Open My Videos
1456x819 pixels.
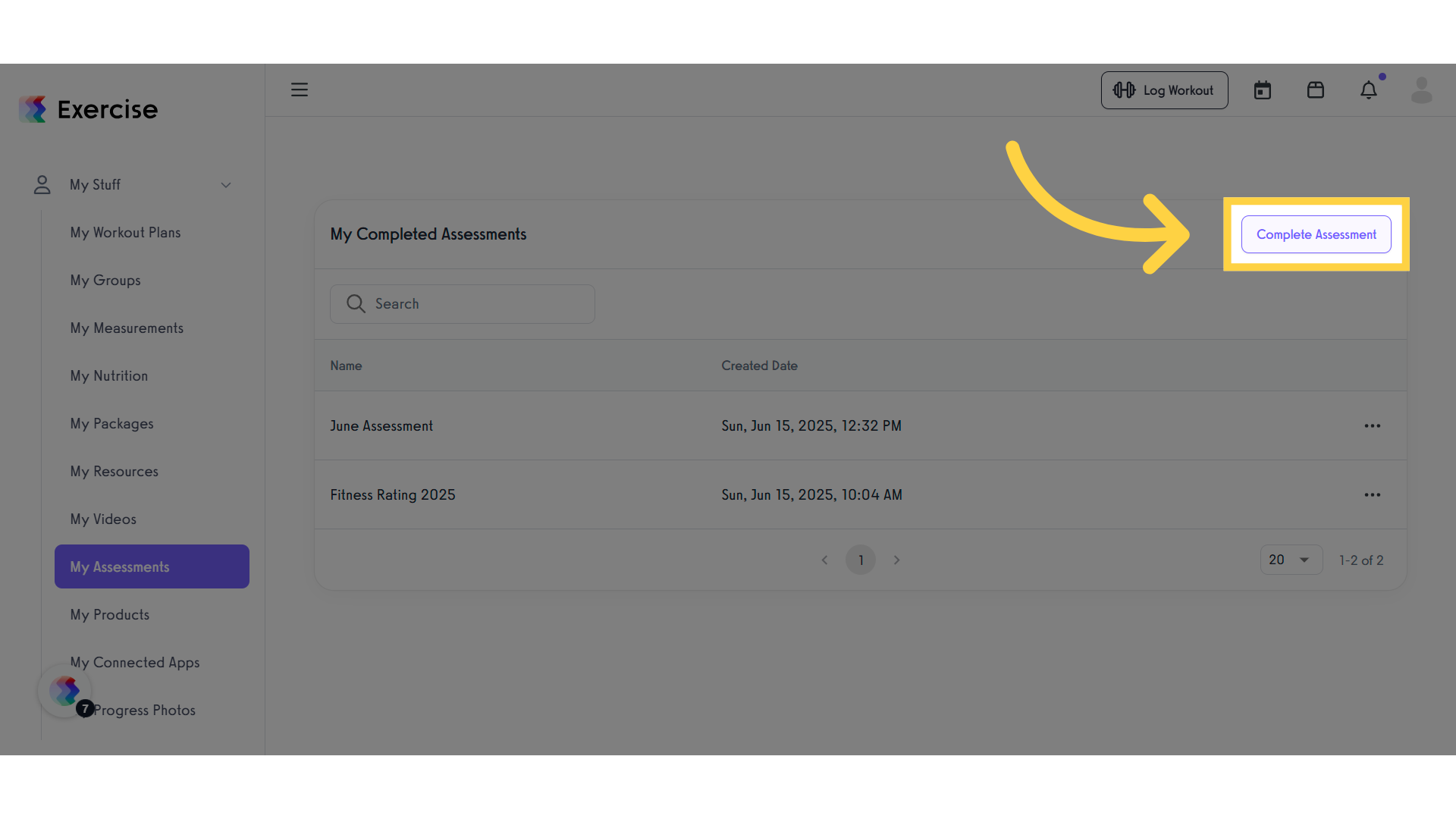pos(103,519)
